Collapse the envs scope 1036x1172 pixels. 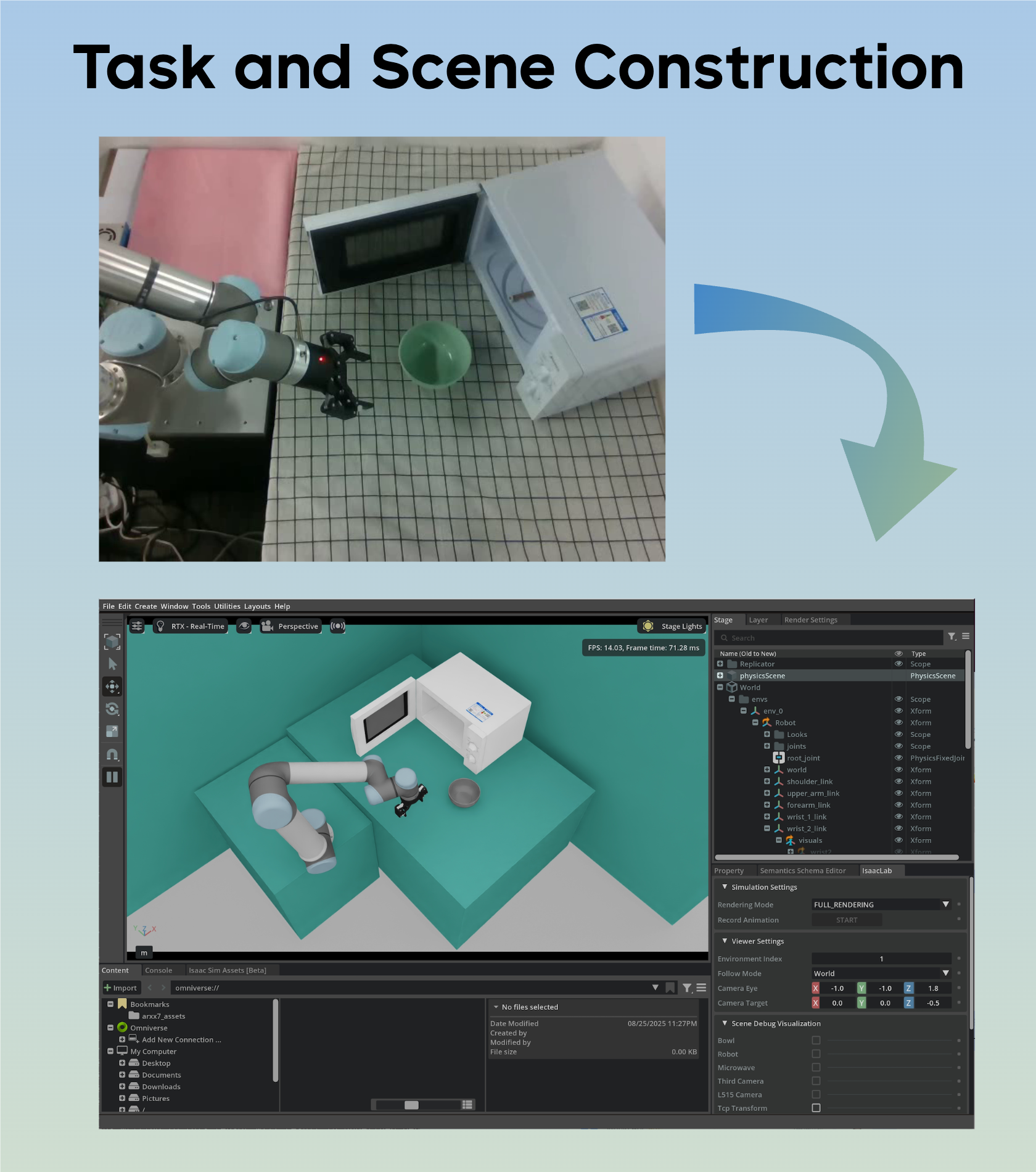pos(732,699)
